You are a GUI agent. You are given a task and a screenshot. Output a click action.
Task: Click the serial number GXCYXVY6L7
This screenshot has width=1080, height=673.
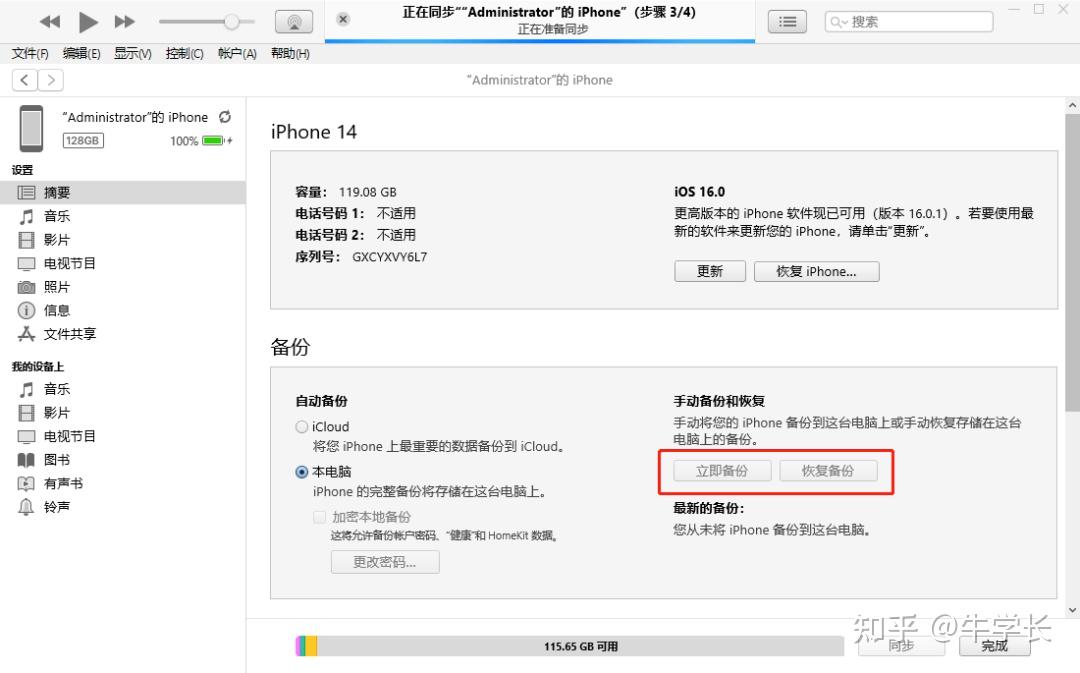389,257
